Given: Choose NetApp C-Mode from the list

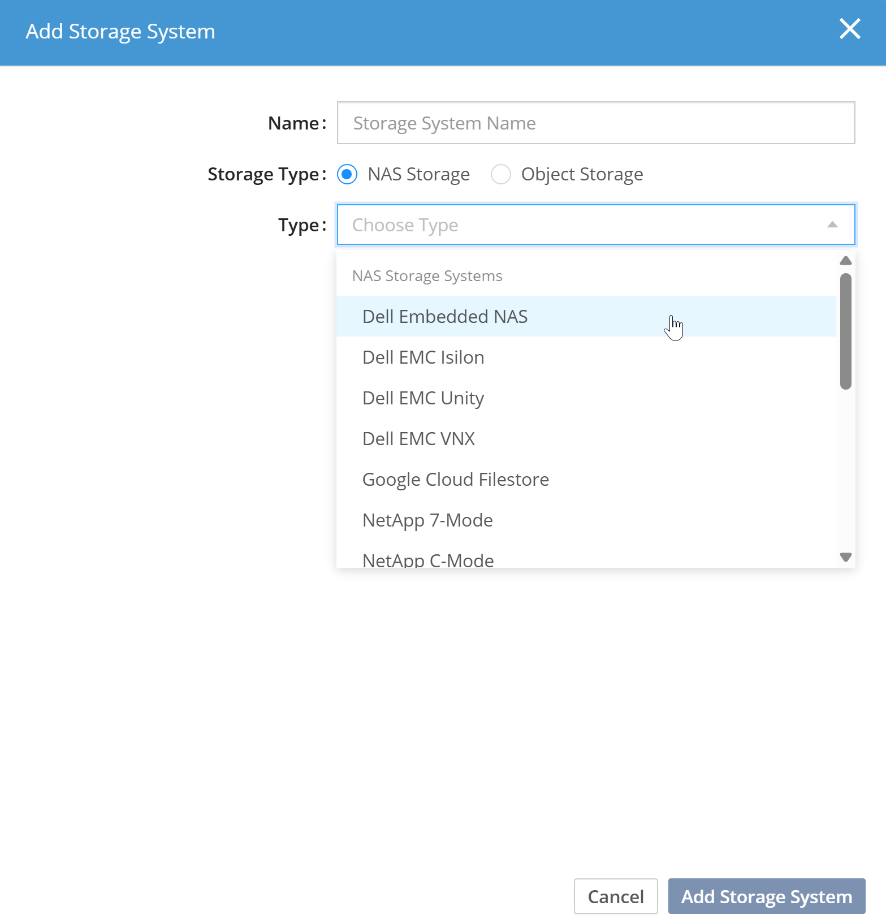Looking at the screenshot, I should pos(586,557).
